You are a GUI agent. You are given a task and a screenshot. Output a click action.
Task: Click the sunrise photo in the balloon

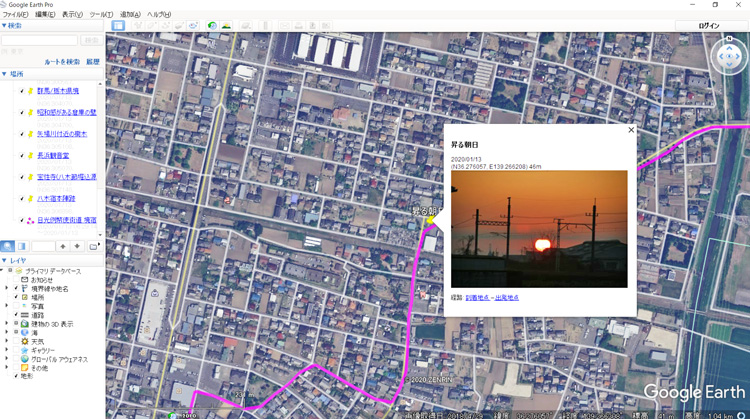point(539,229)
